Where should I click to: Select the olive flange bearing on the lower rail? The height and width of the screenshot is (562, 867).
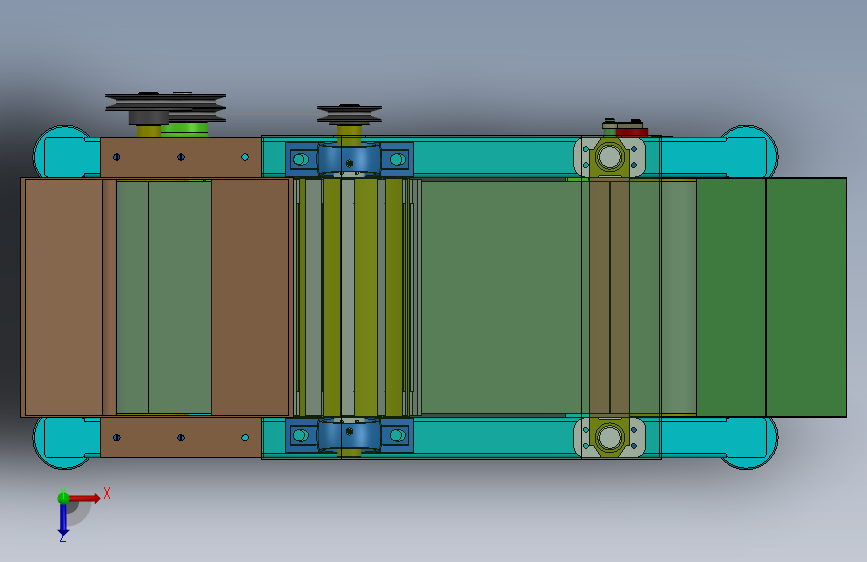[609, 437]
